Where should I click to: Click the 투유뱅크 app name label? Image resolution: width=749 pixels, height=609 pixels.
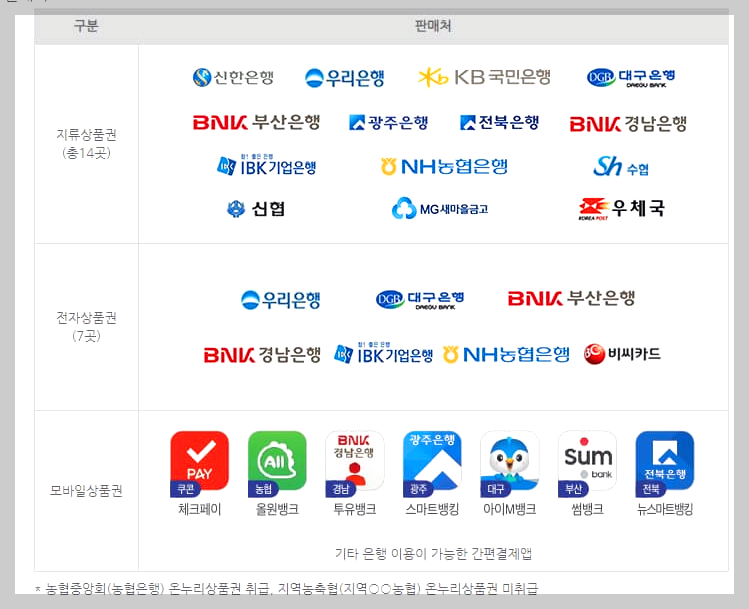click(x=355, y=509)
